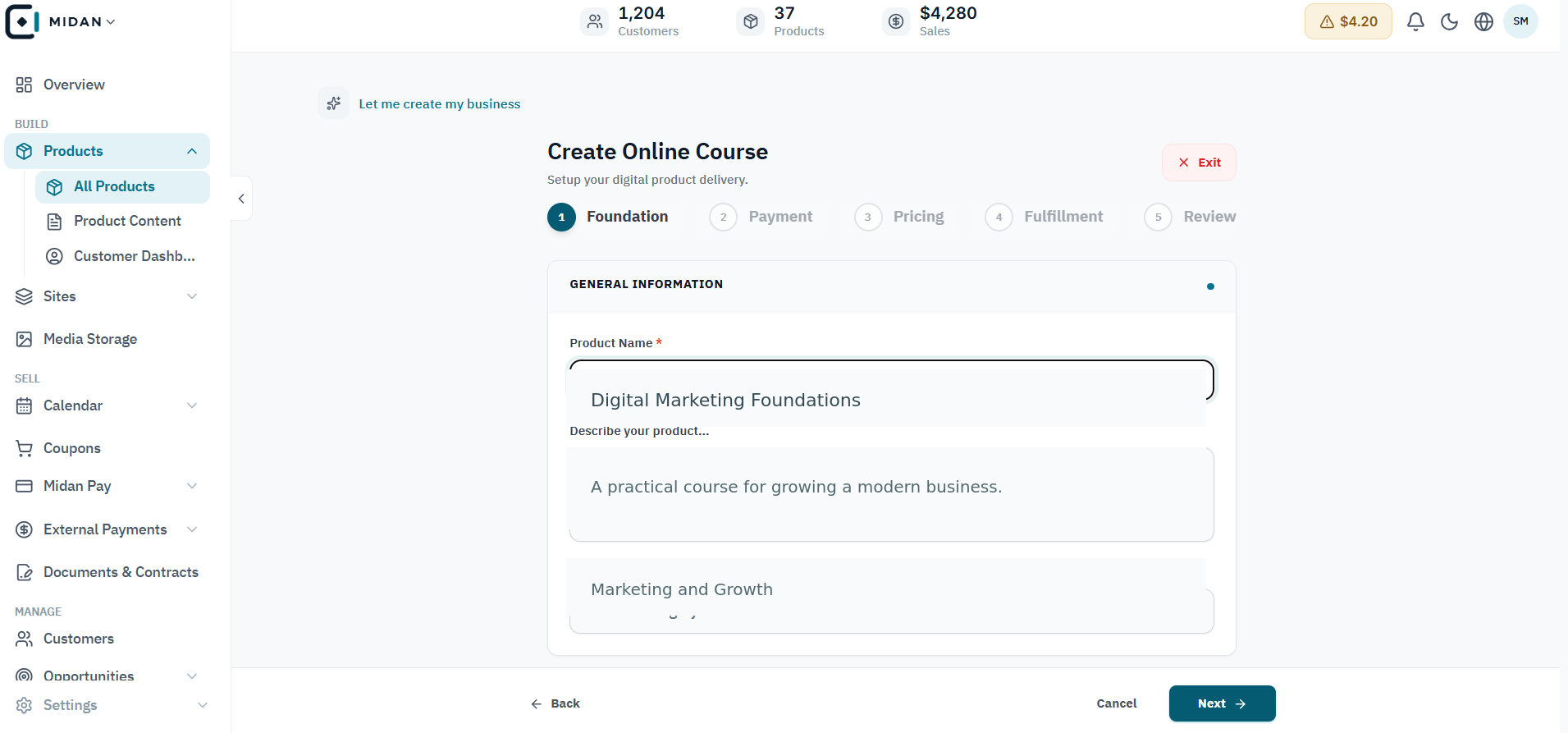Open the language globe menu

tap(1484, 22)
